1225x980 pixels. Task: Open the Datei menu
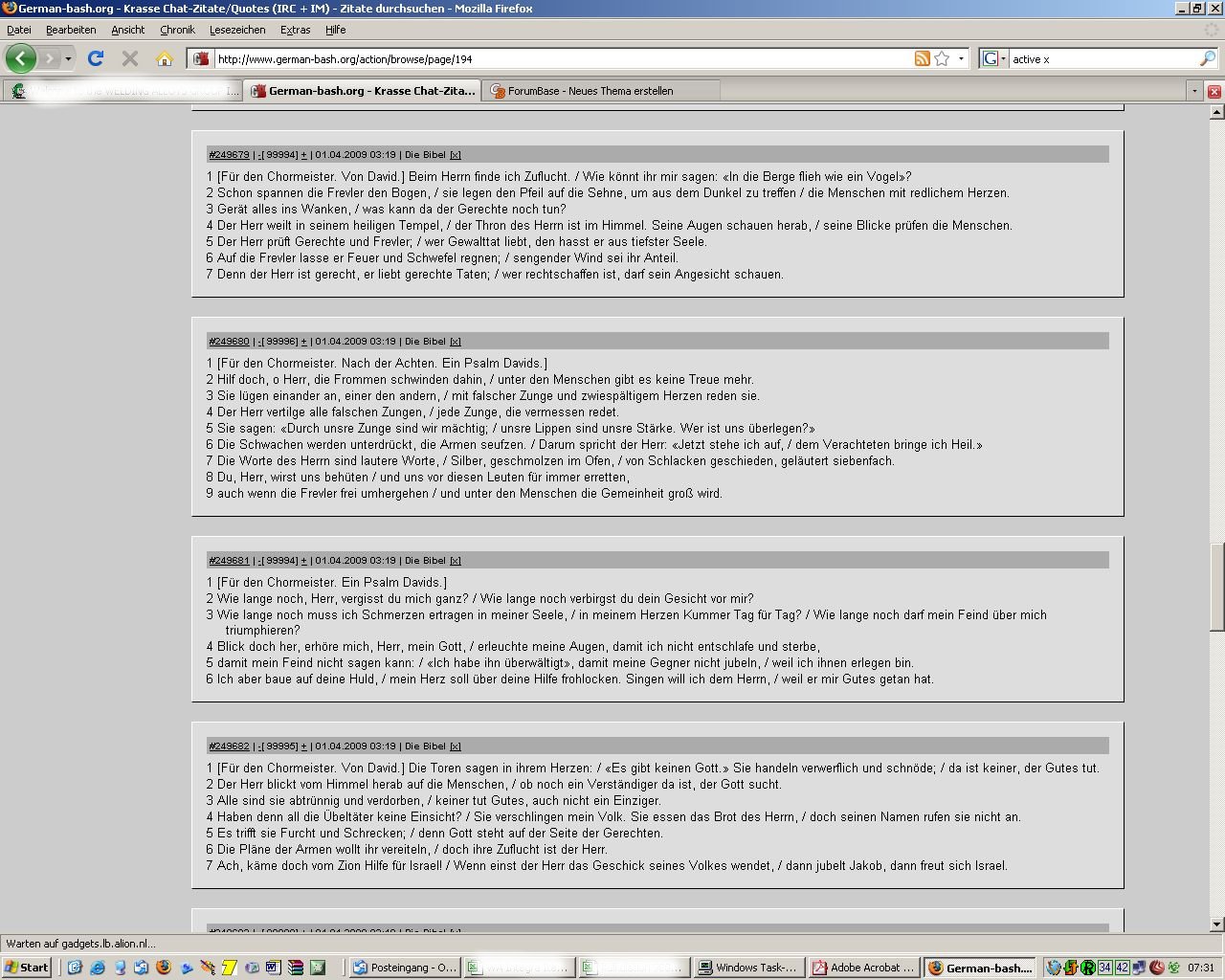click(x=19, y=30)
